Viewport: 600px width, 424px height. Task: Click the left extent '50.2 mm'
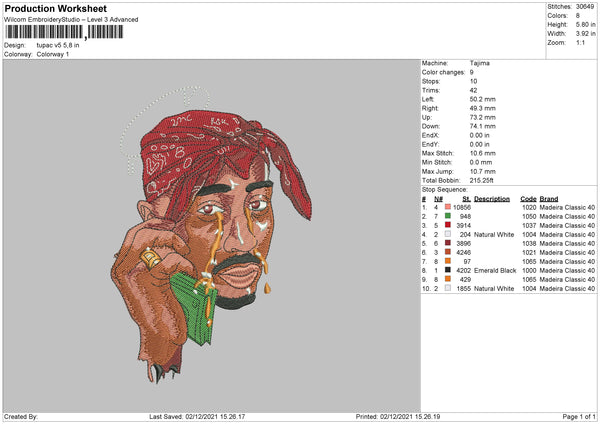coord(483,99)
